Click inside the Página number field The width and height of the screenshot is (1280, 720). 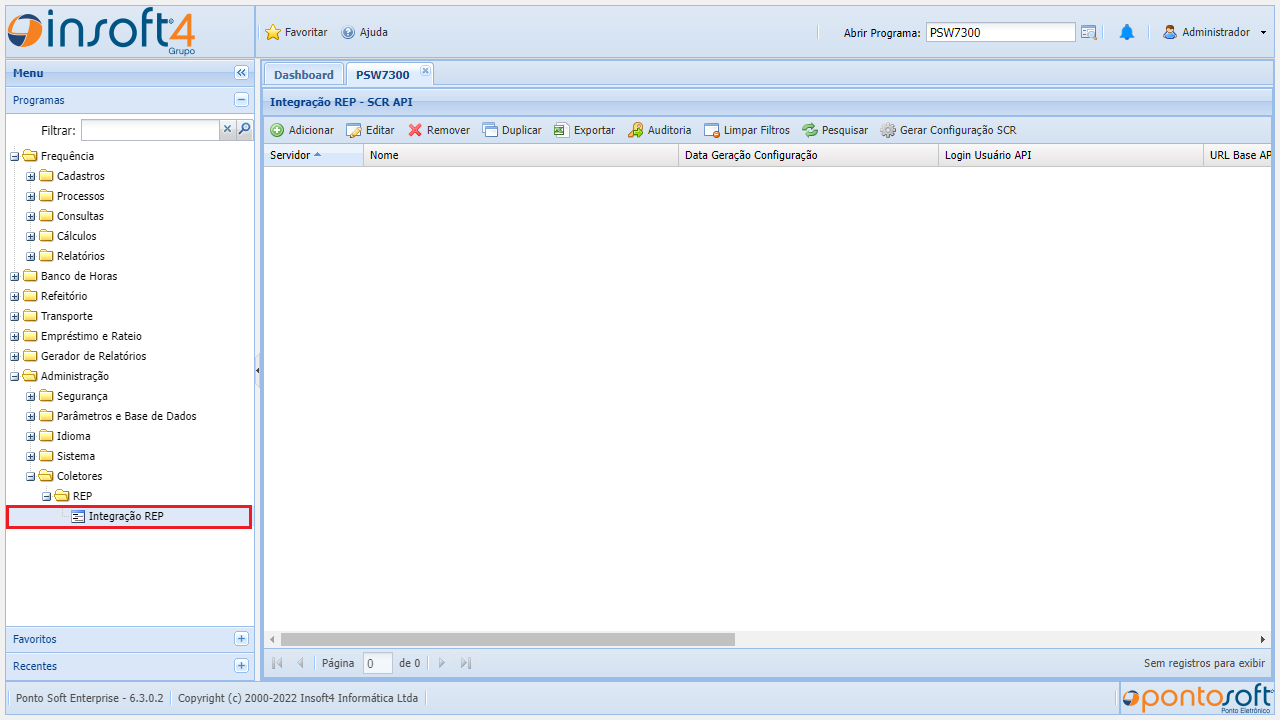coord(377,663)
